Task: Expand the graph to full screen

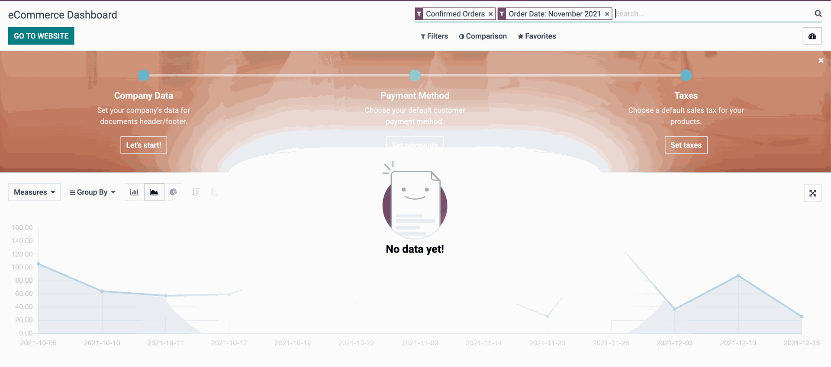Action: click(x=813, y=193)
